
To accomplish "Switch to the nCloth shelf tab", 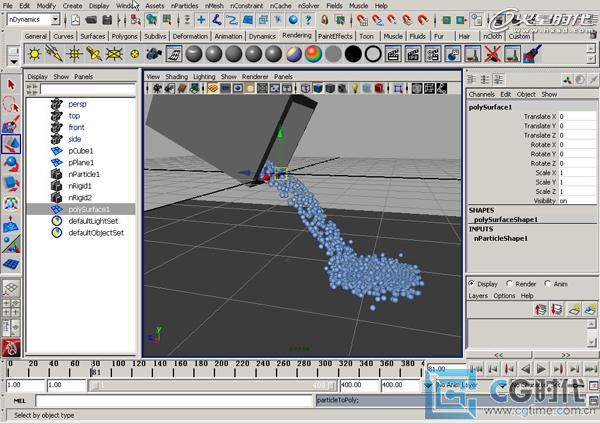I will tap(492, 36).
